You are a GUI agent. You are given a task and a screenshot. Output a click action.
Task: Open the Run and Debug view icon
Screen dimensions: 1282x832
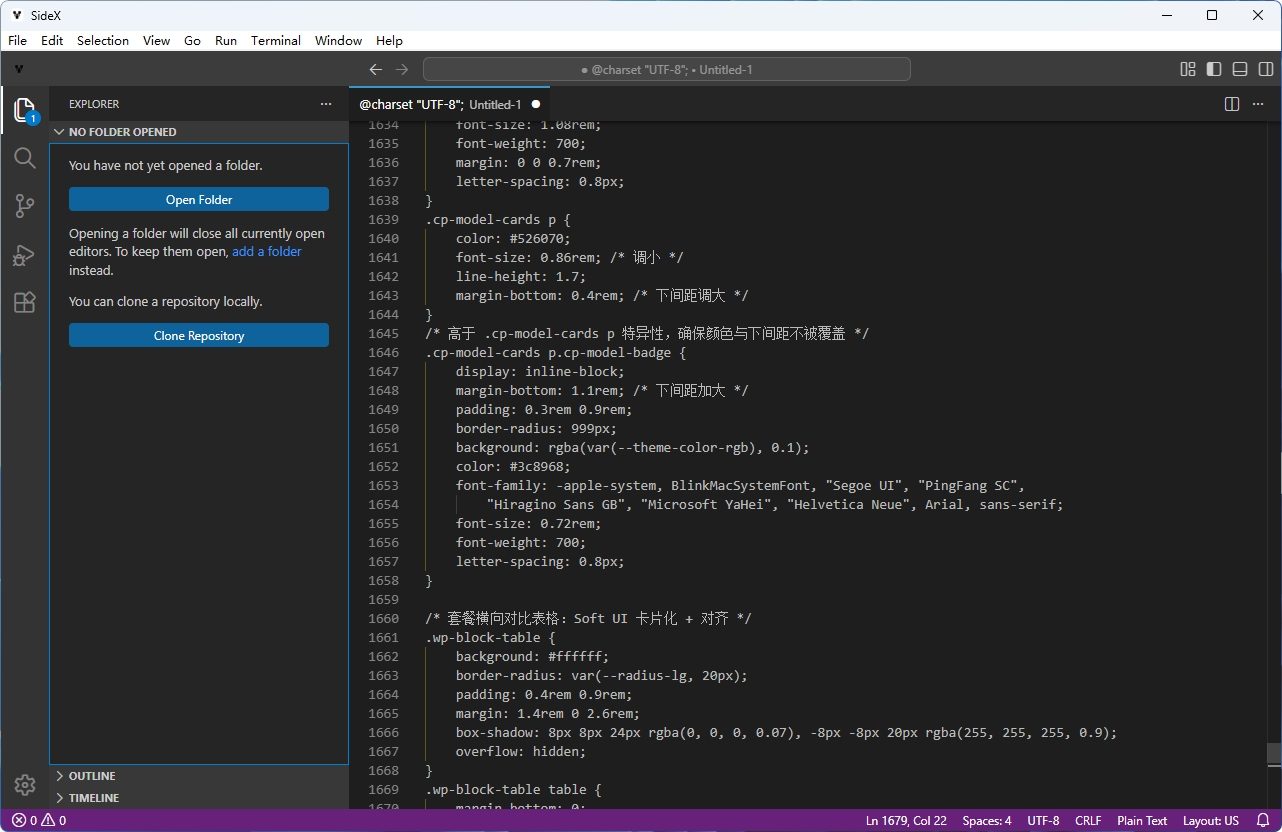coord(25,255)
